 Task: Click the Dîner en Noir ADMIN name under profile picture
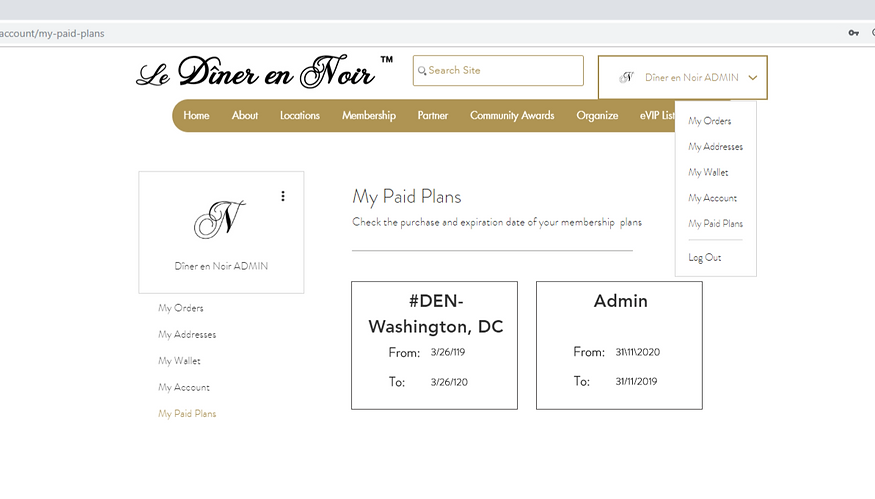pos(221,266)
